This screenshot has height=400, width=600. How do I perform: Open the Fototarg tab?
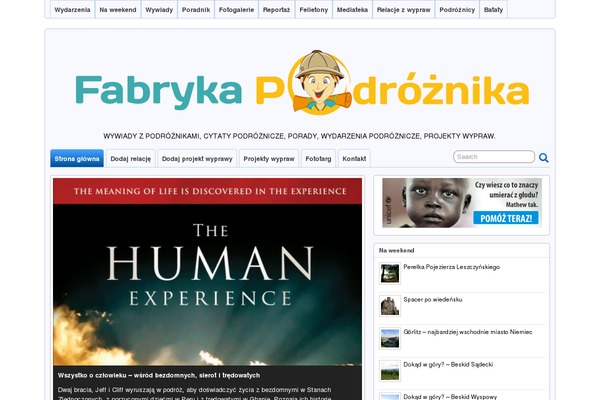[318, 158]
